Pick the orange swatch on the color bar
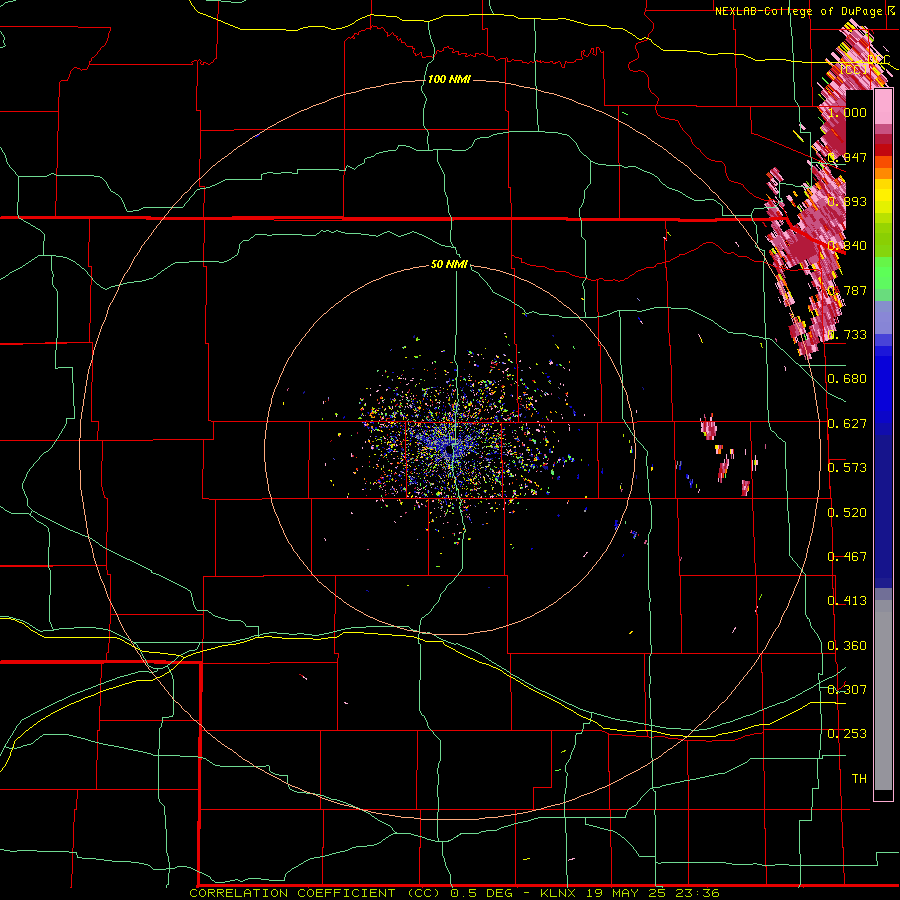This screenshot has width=900, height=900. (x=883, y=173)
